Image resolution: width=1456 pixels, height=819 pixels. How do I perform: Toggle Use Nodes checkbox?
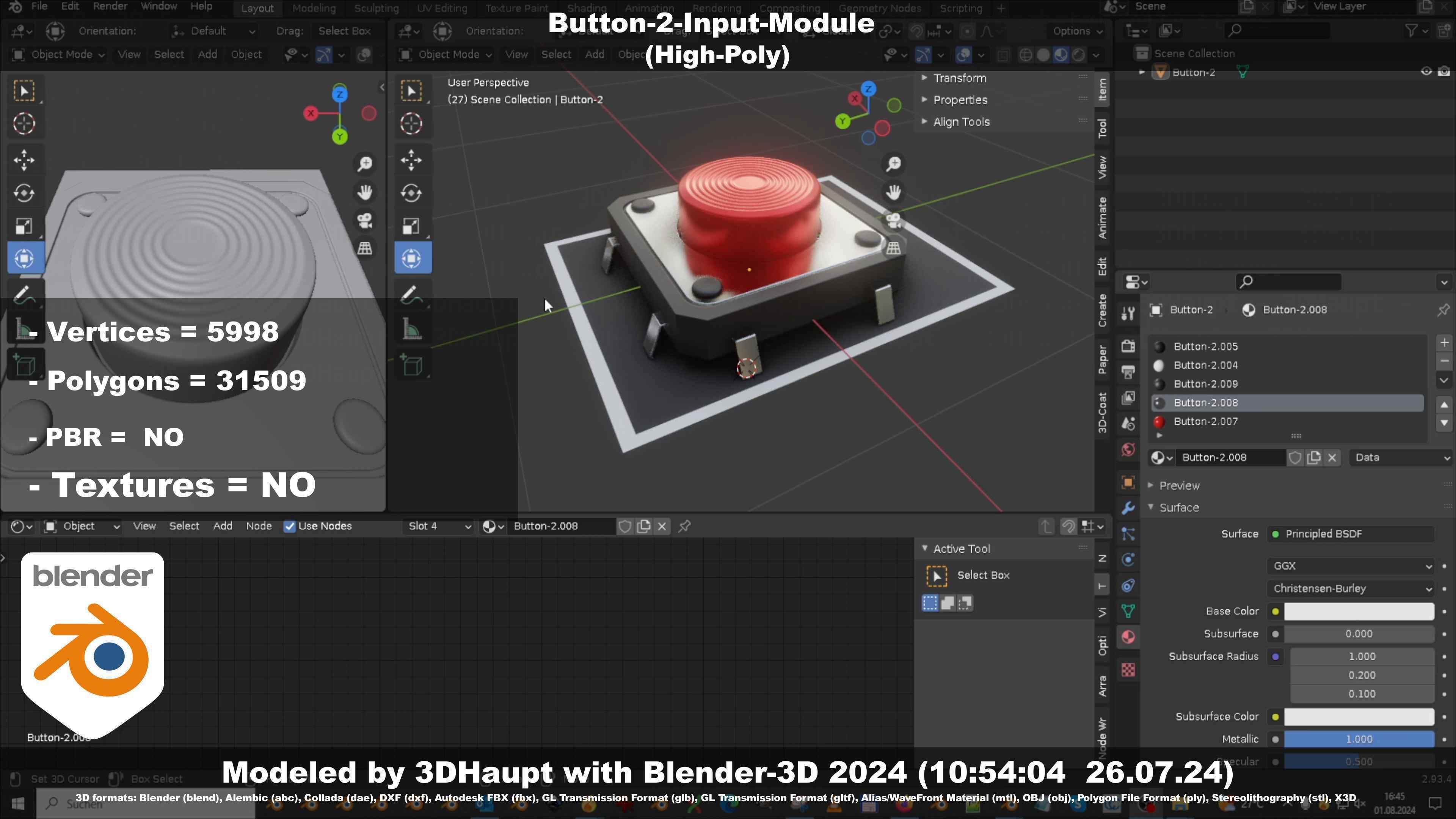(x=289, y=526)
